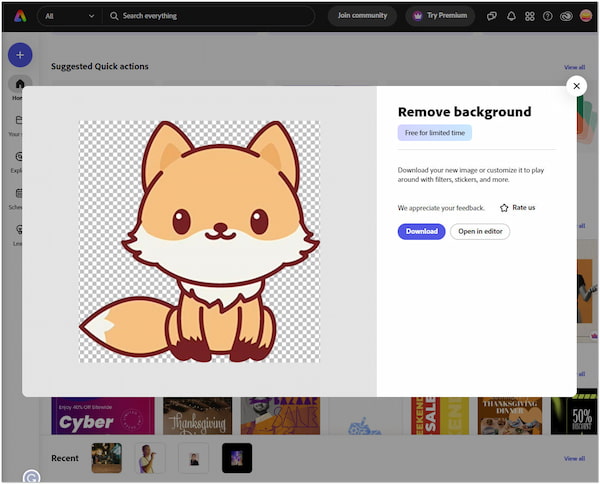Click the Try Premium button

click(x=440, y=16)
